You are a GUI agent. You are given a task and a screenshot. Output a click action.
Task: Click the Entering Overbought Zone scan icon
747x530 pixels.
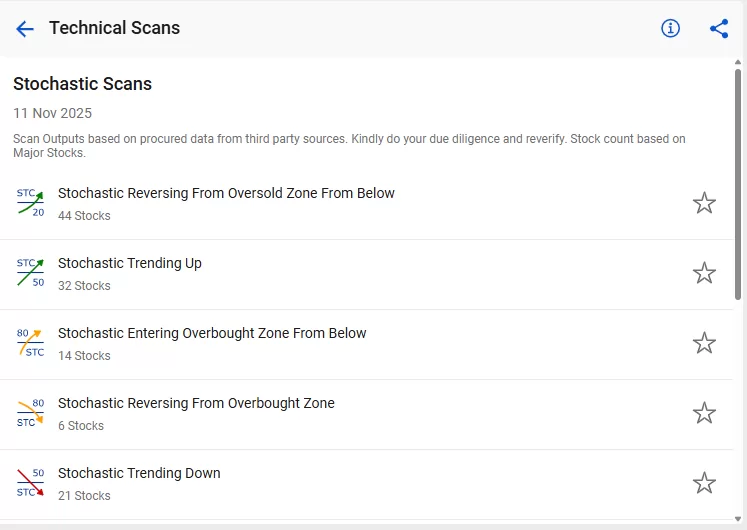pyautogui.click(x=30, y=343)
